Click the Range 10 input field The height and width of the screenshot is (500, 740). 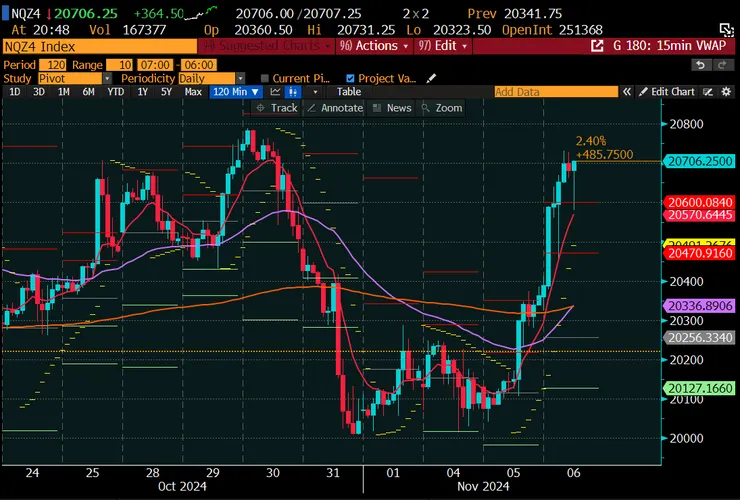coord(119,65)
